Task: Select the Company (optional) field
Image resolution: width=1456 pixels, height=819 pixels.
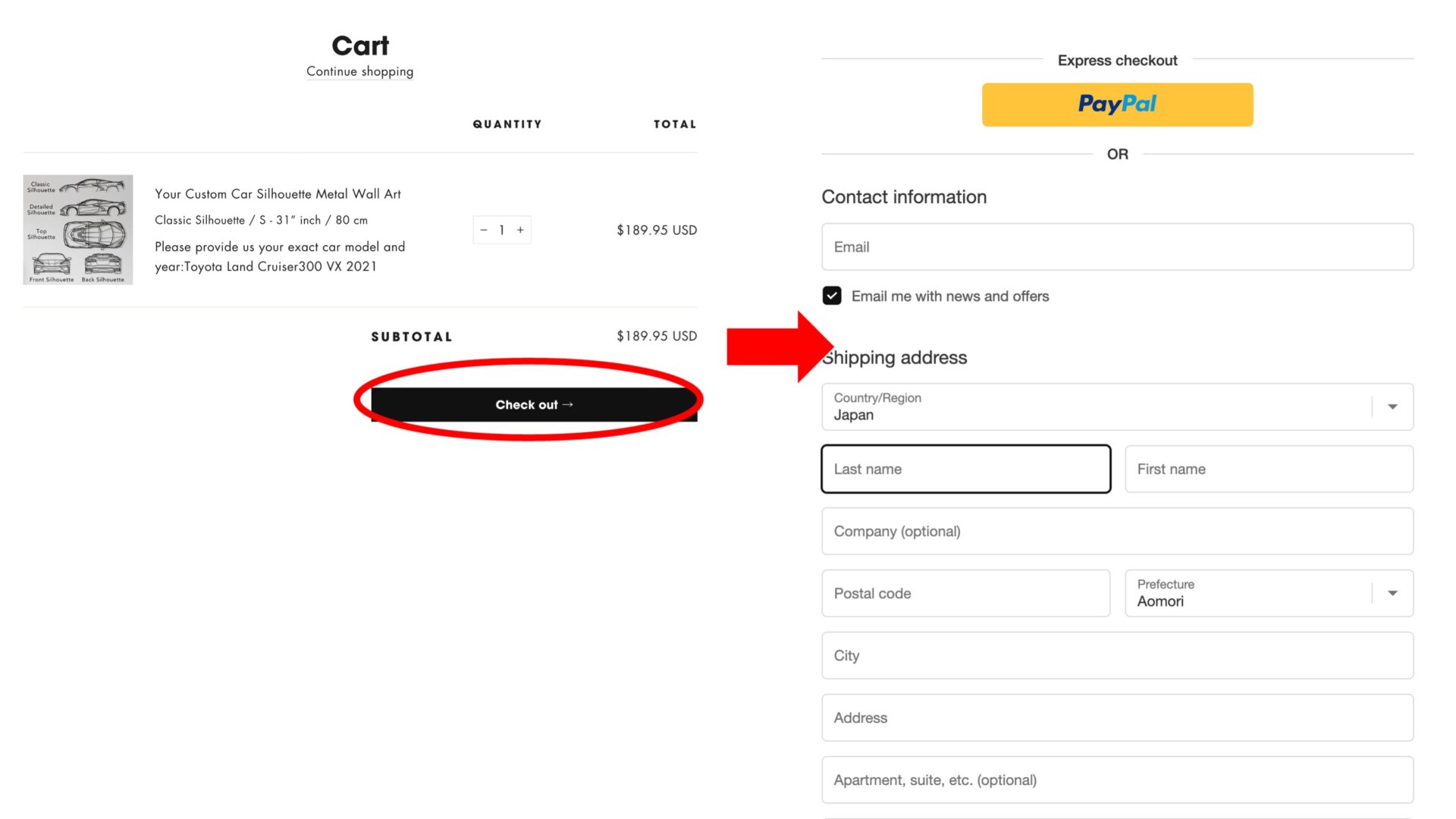Action: 1117,532
